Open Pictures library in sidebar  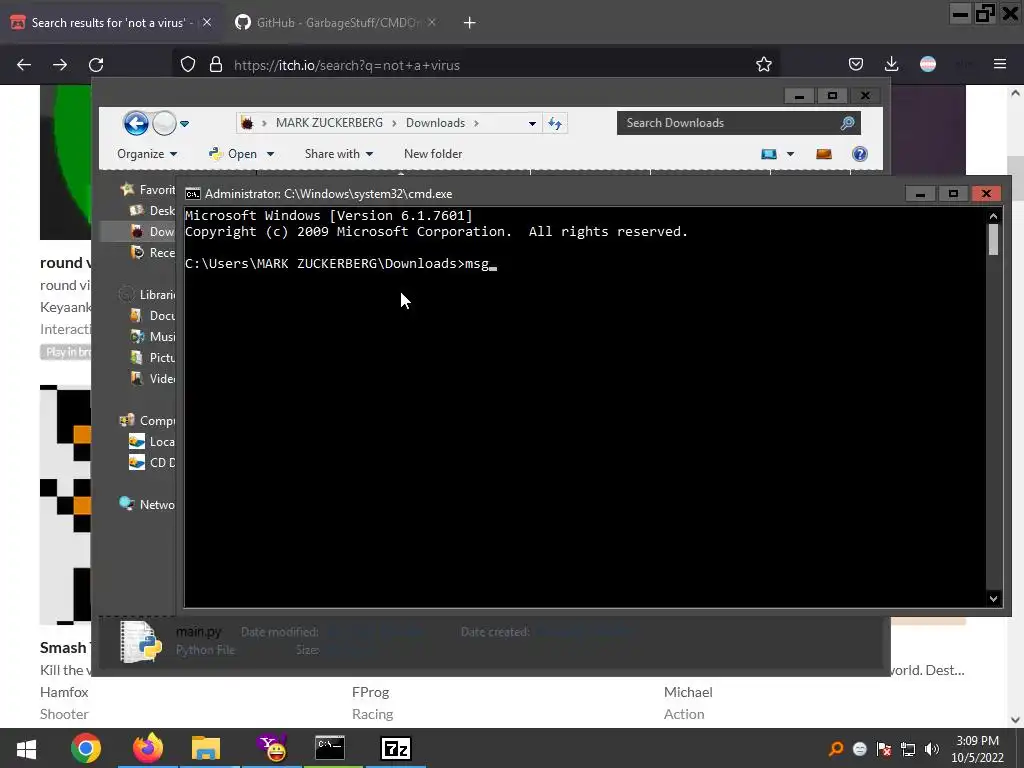tap(152, 357)
